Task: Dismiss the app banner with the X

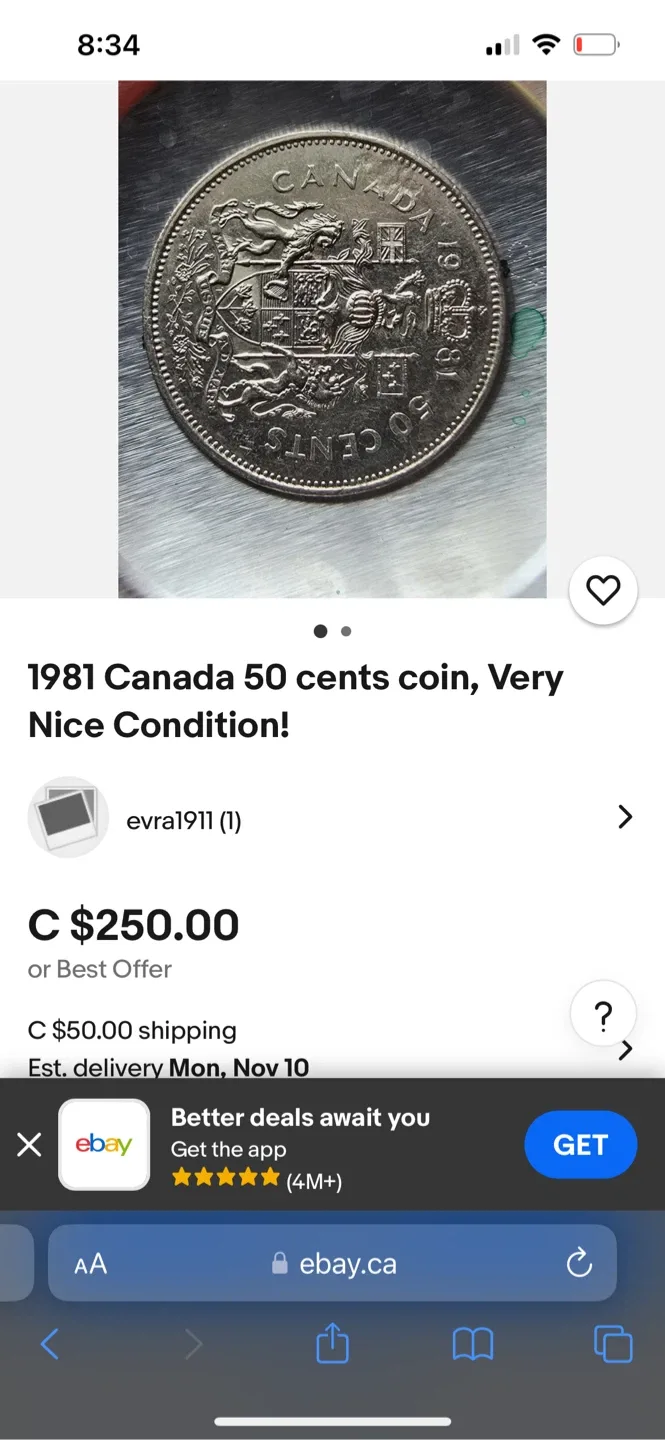Action: (x=29, y=1144)
